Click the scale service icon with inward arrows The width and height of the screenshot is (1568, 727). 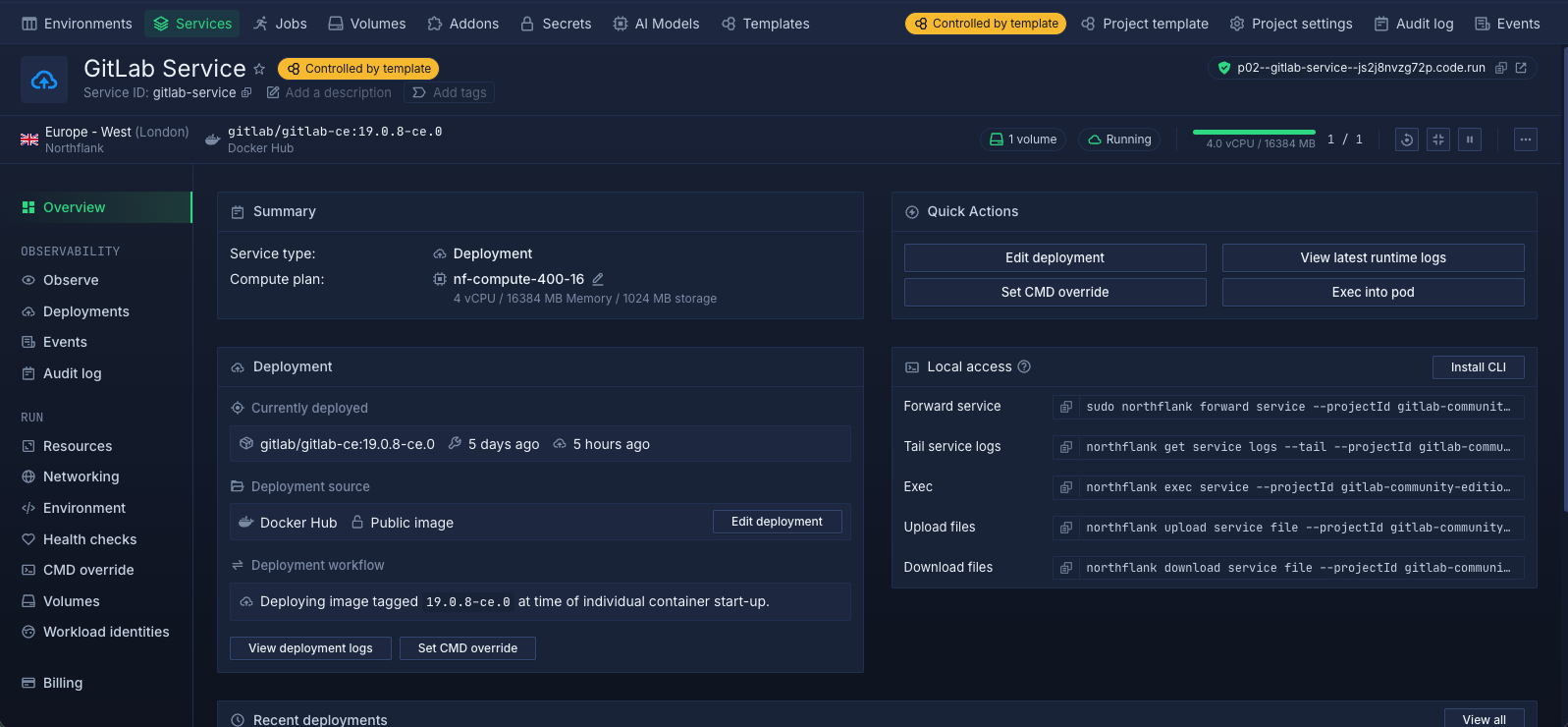point(1438,140)
